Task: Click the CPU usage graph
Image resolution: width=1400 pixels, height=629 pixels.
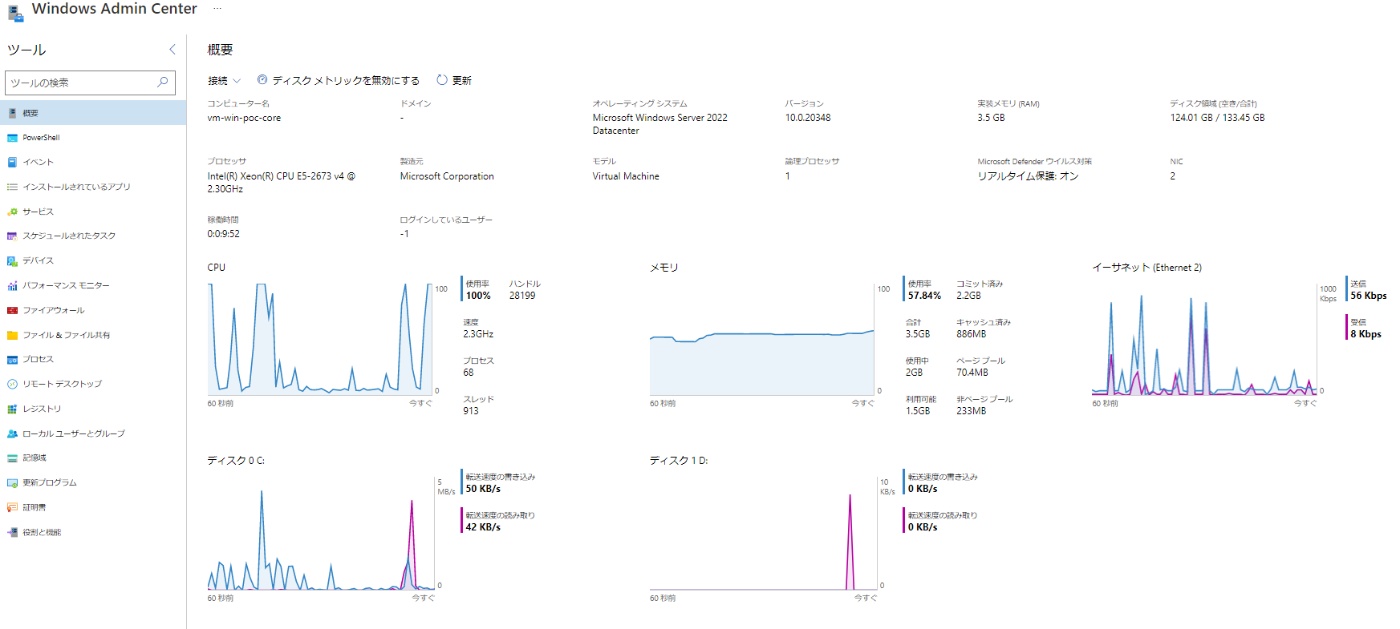Action: point(321,338)
